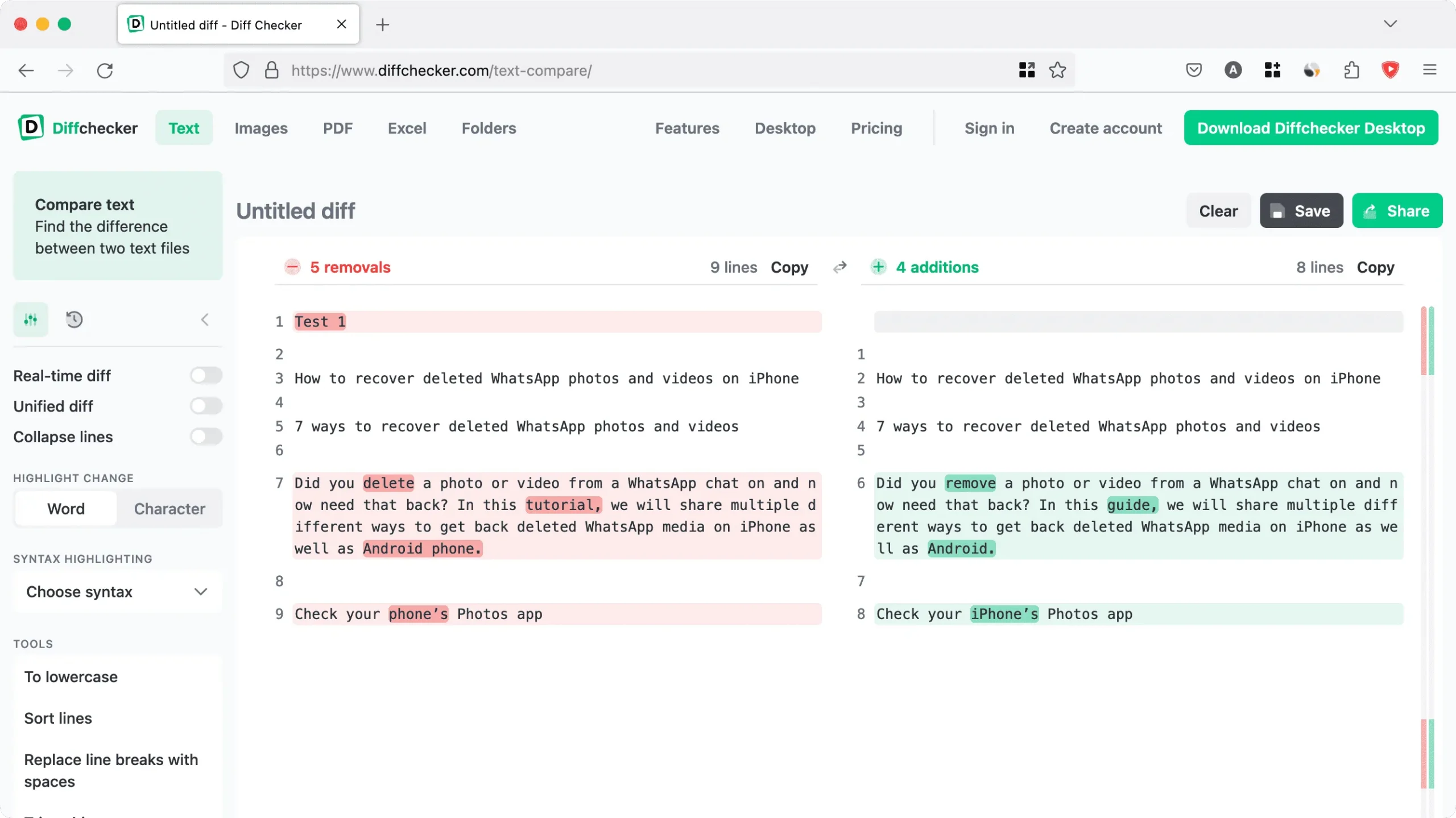
Task: Click the sync arrows transfer icon between panels
Action: coord(839,267)
